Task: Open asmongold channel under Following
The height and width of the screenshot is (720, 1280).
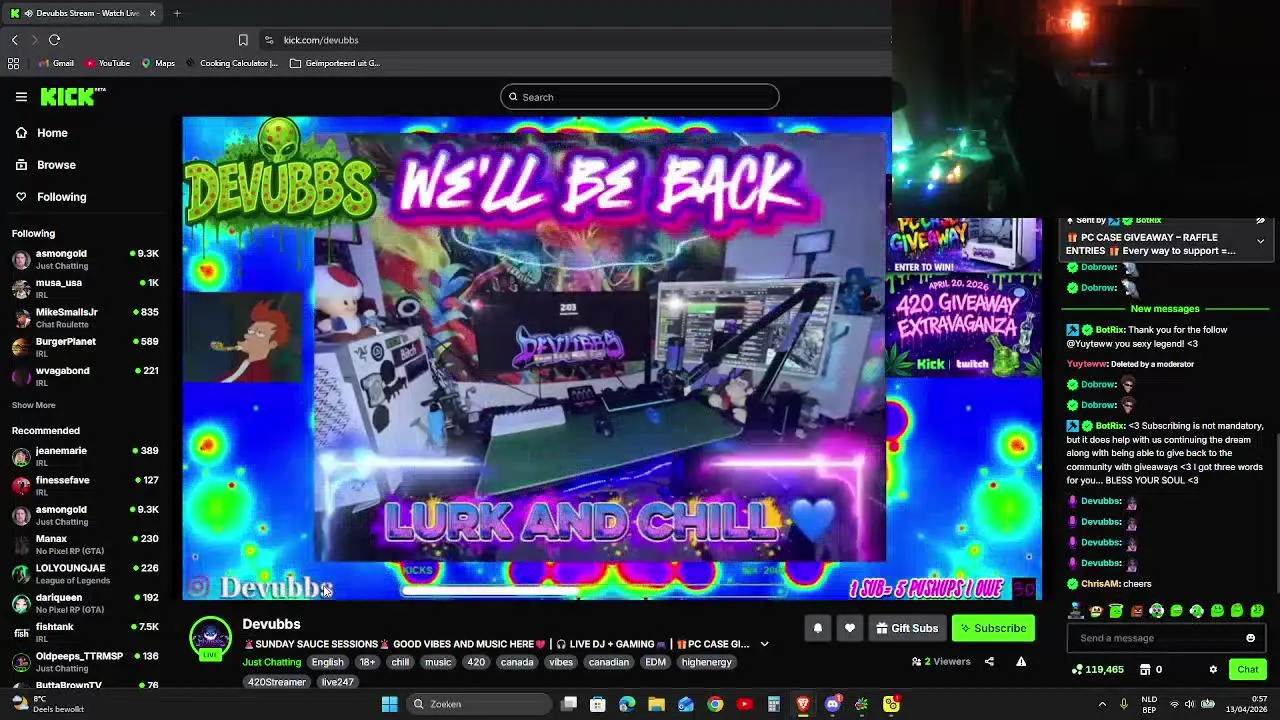Action: tap(85, 259)
